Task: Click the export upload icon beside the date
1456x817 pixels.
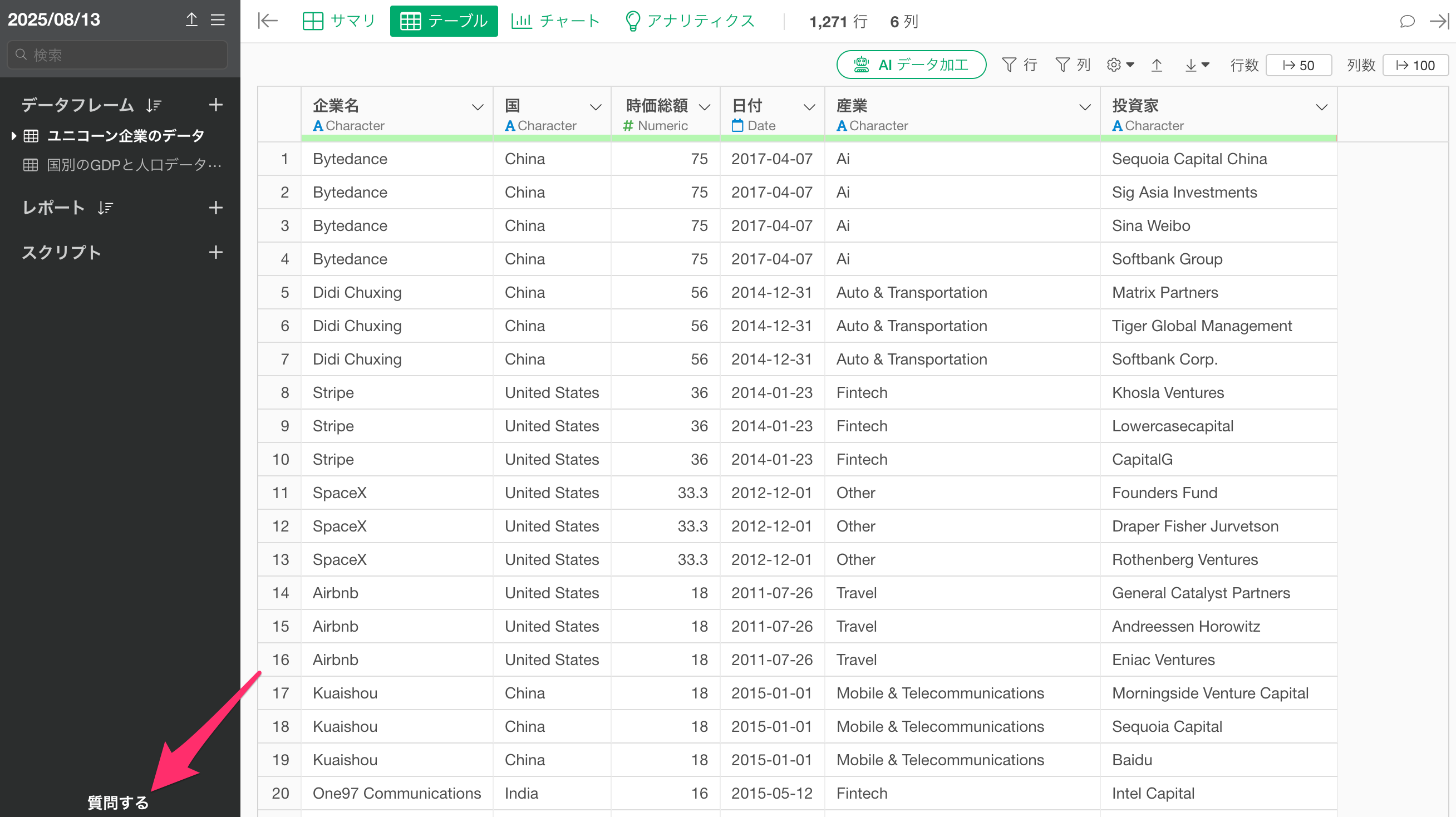Action: point(191,20)
